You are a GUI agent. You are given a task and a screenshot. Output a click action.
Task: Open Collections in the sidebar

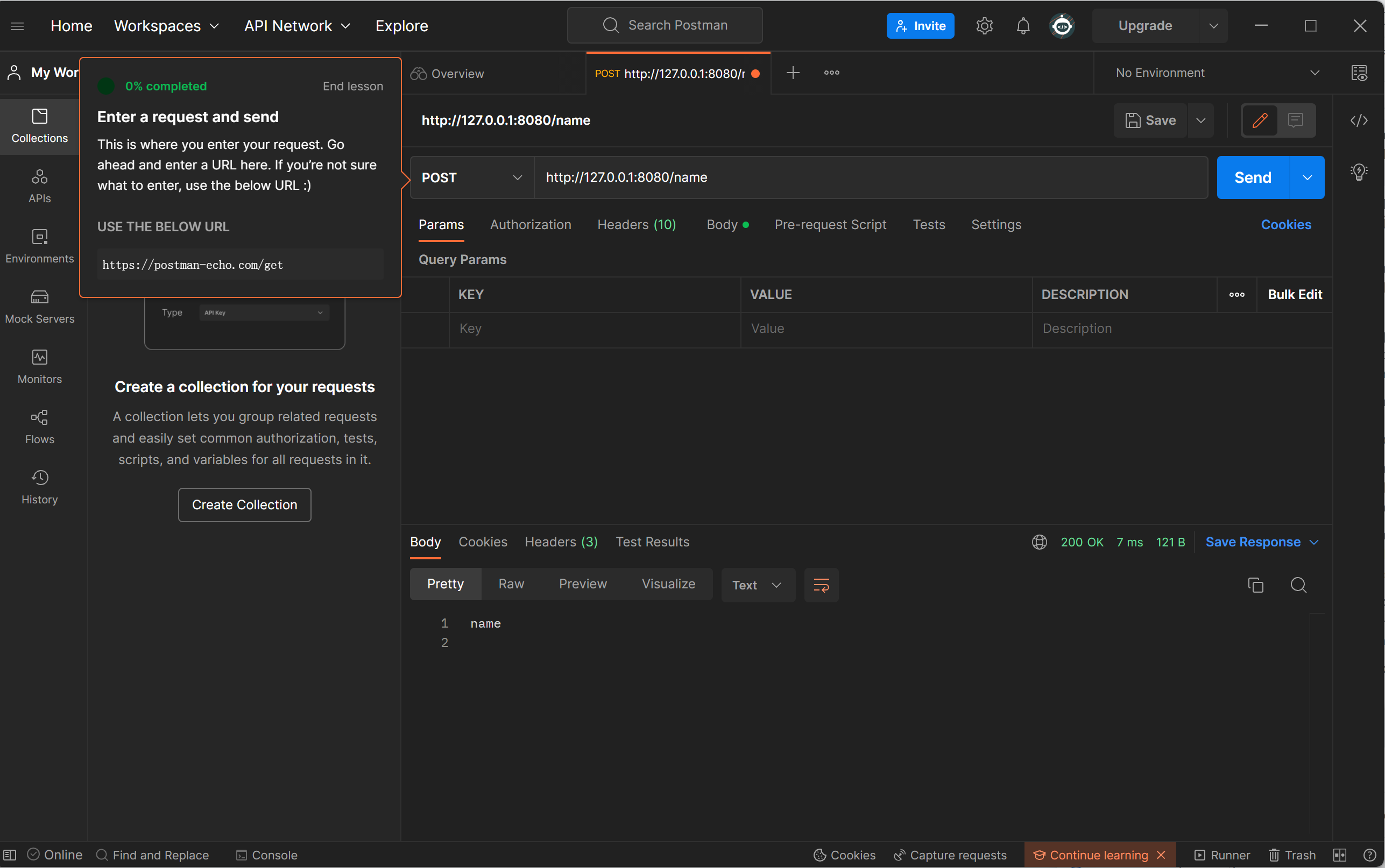pyautogui.click(x=40, y=126)
